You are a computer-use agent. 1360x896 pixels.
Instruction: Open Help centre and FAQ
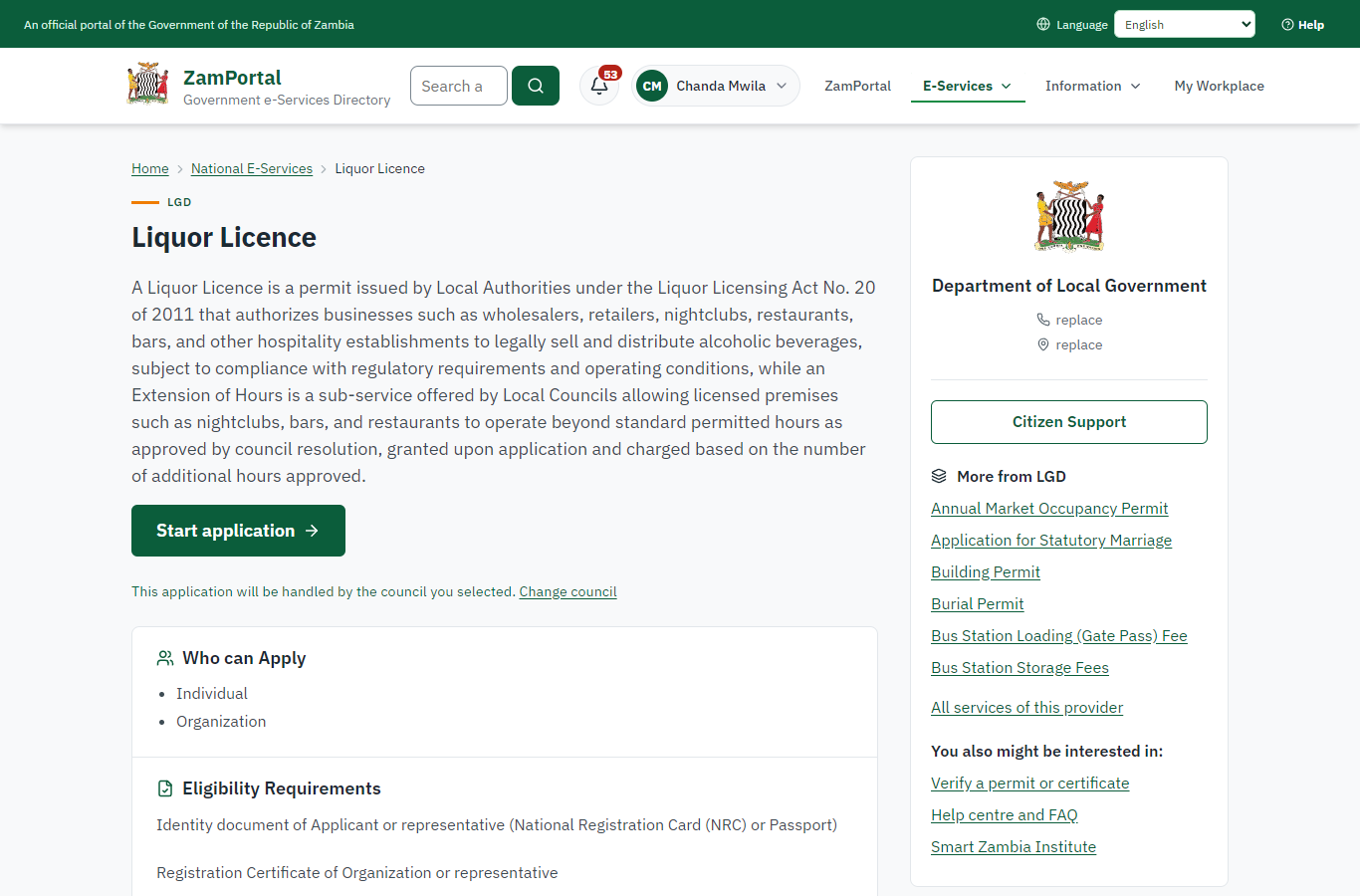pos(1005,814)
